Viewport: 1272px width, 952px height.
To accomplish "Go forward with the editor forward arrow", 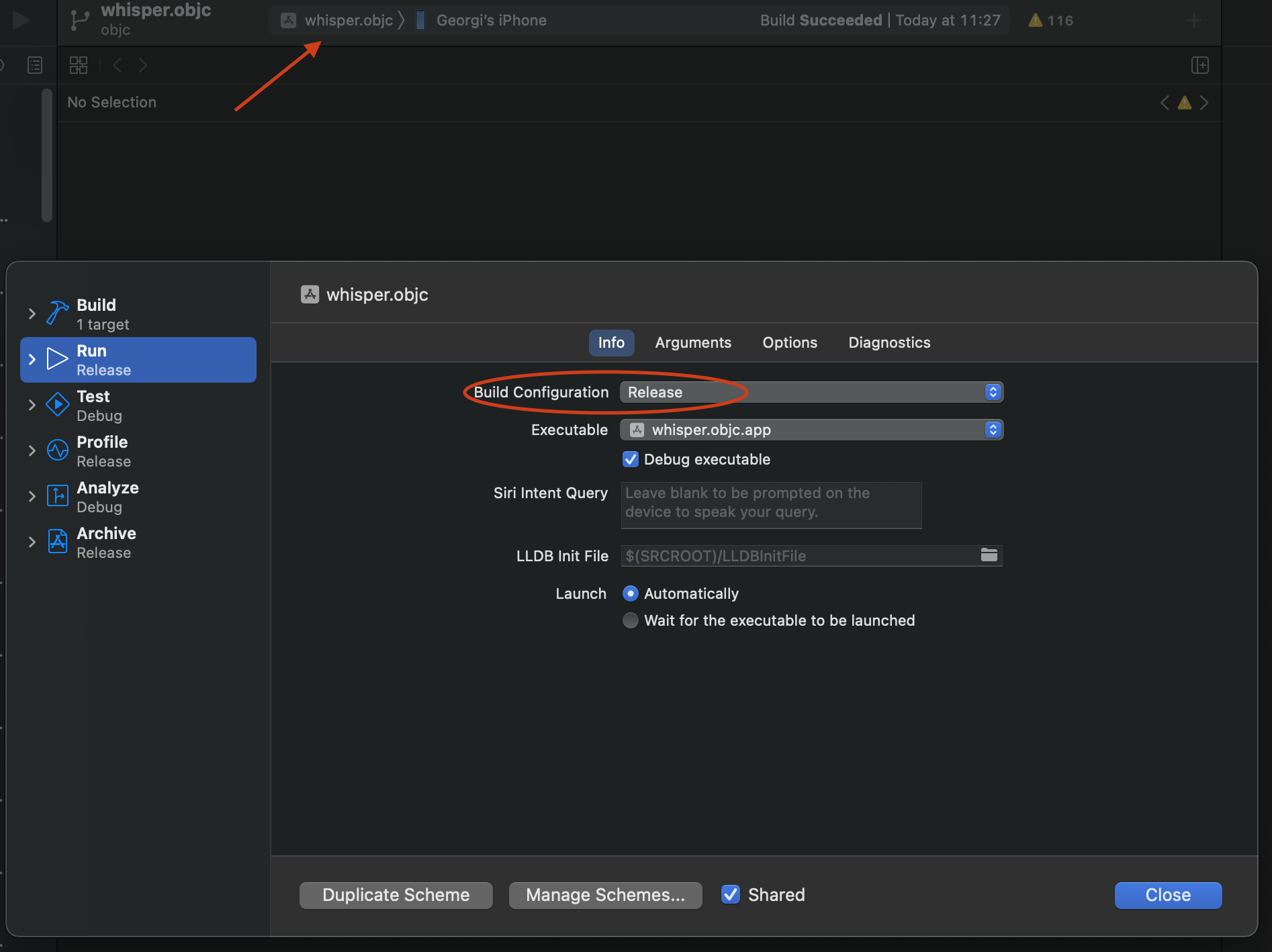I will [142, 65].
